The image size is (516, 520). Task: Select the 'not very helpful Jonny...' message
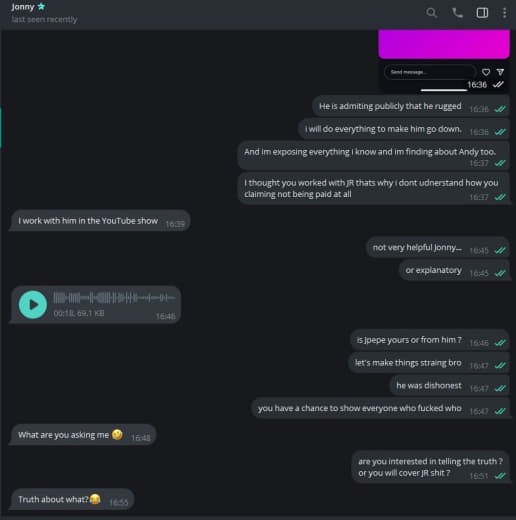point(438,248)
